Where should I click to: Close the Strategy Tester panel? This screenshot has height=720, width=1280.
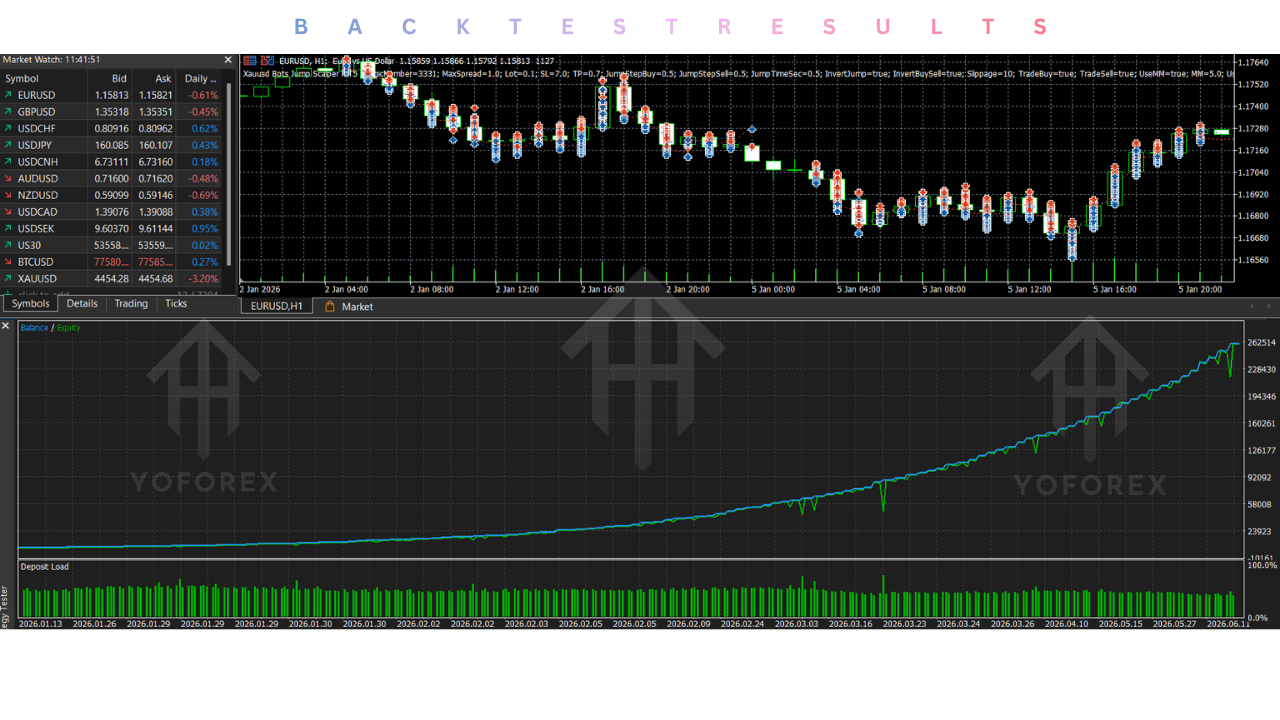[6, 327]
